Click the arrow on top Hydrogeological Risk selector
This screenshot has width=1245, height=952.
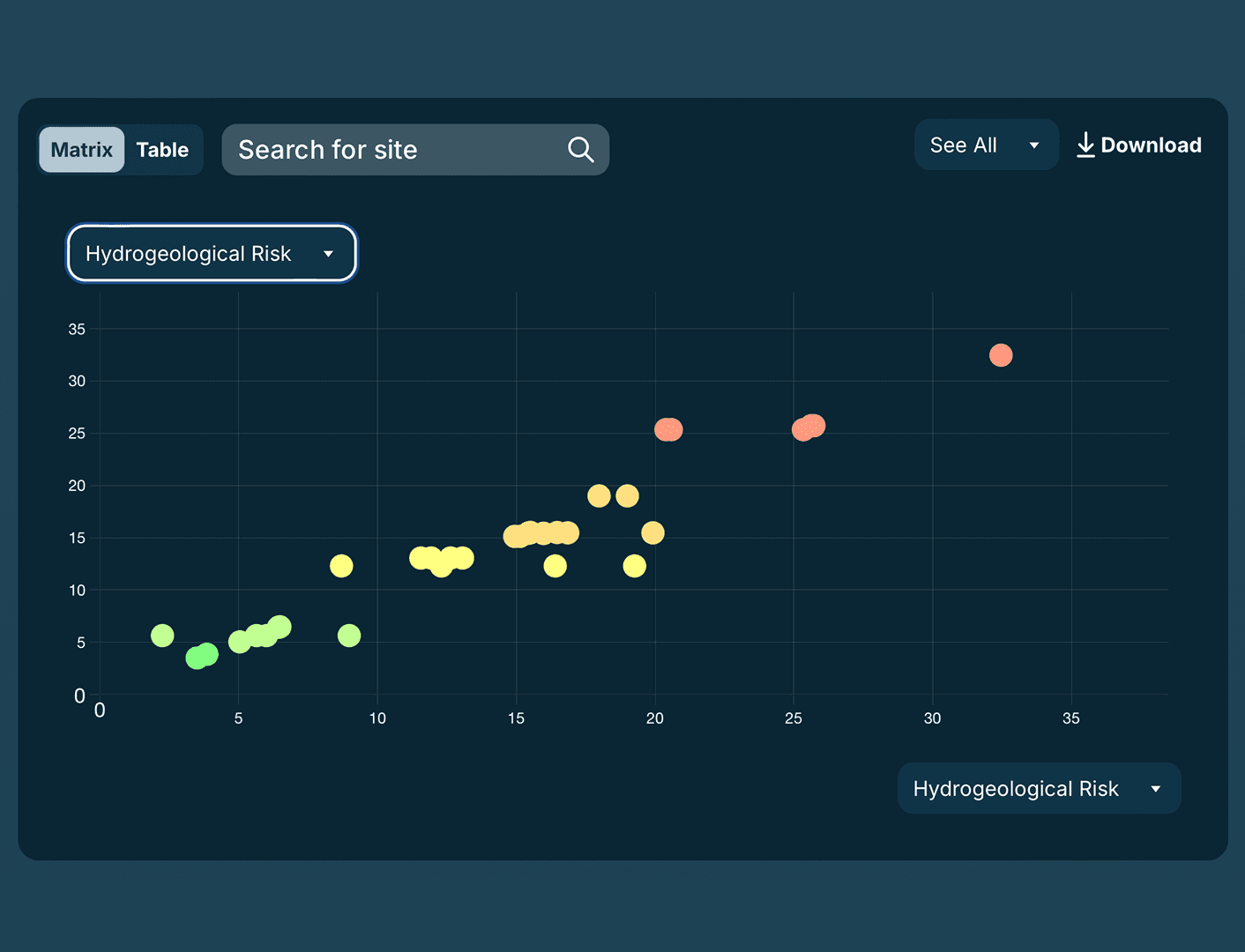coord(328,254)
